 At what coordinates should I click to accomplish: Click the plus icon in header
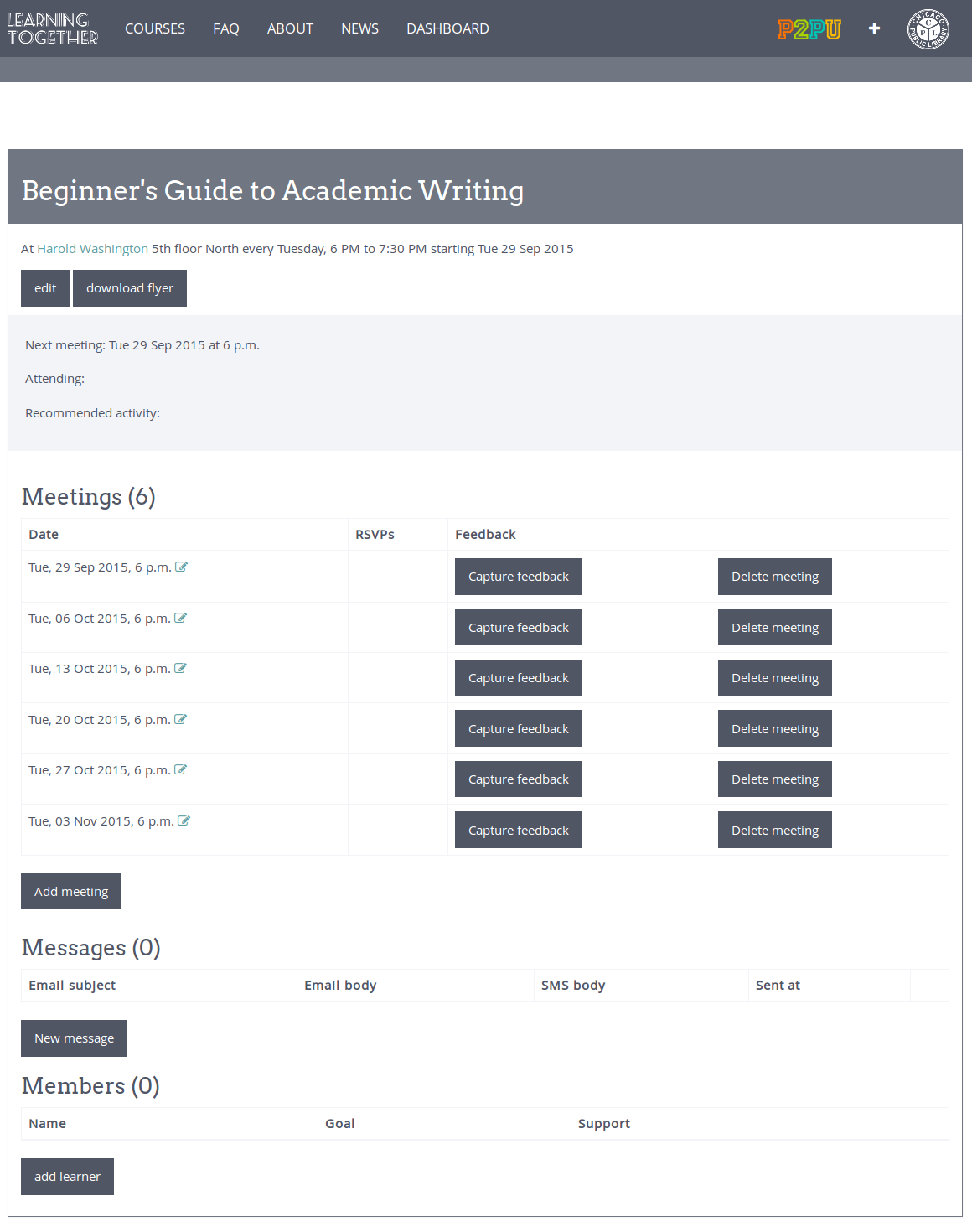(874, 28)
